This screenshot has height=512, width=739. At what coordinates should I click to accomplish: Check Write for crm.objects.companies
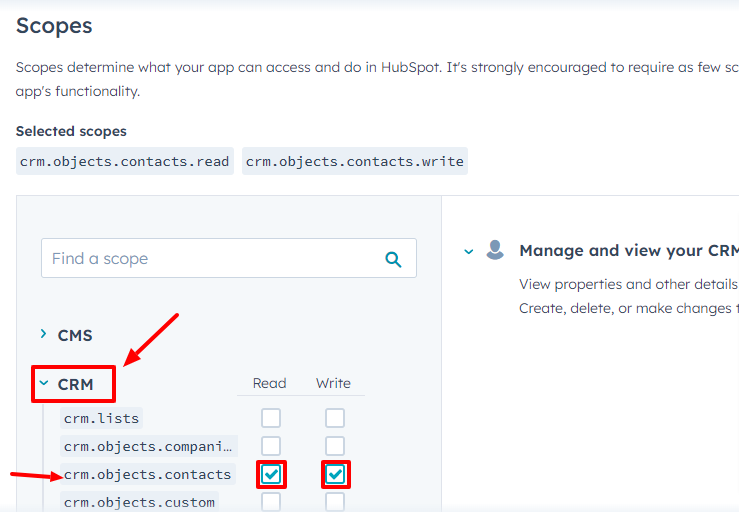tap(335, 446)
